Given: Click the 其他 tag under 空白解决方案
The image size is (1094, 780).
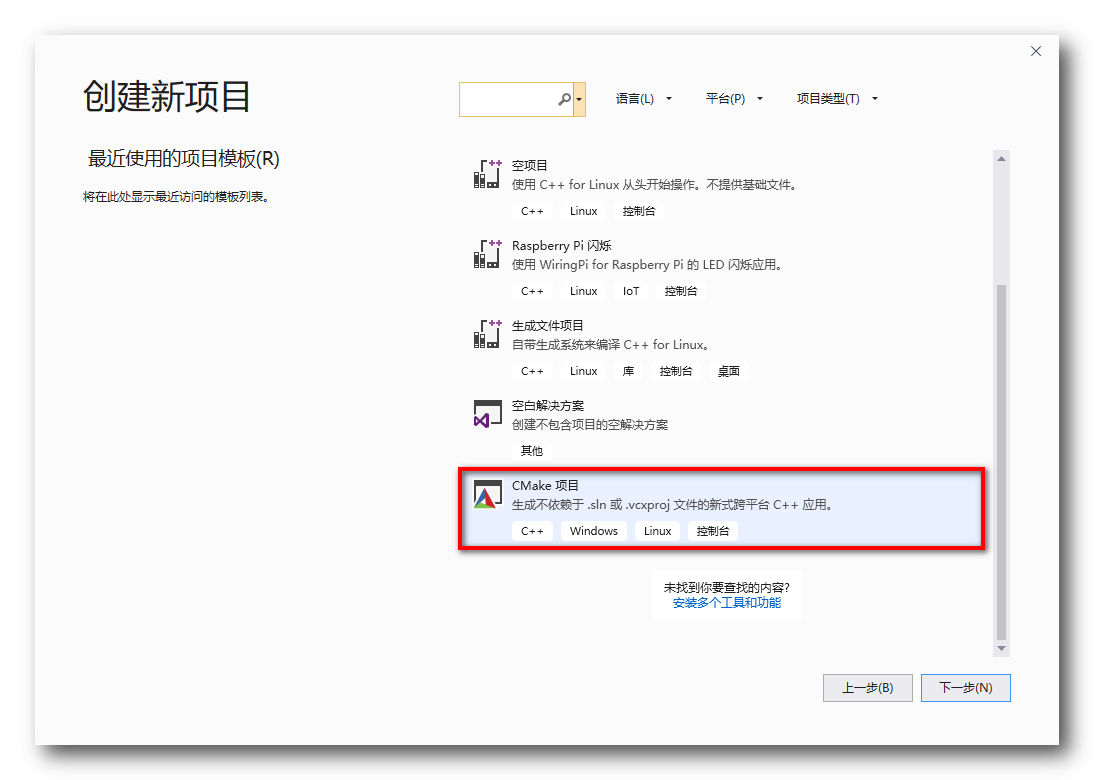Looking at the screenshot, I should point(531,451).
